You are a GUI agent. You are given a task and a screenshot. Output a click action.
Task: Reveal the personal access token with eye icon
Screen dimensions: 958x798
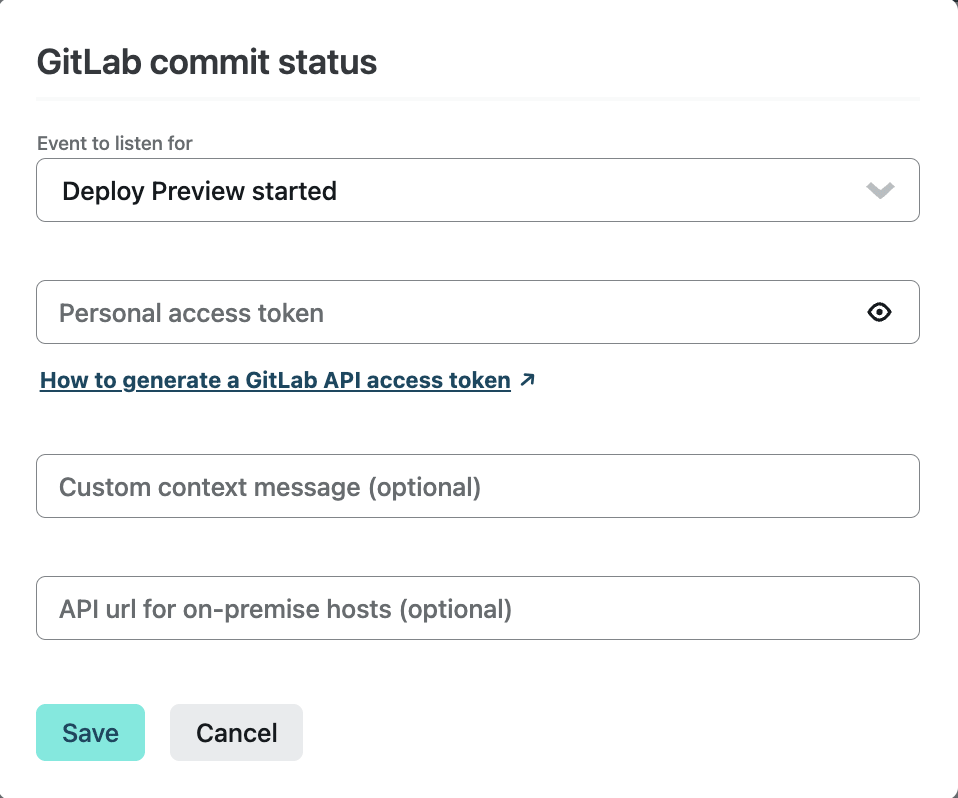coord(879,313)
